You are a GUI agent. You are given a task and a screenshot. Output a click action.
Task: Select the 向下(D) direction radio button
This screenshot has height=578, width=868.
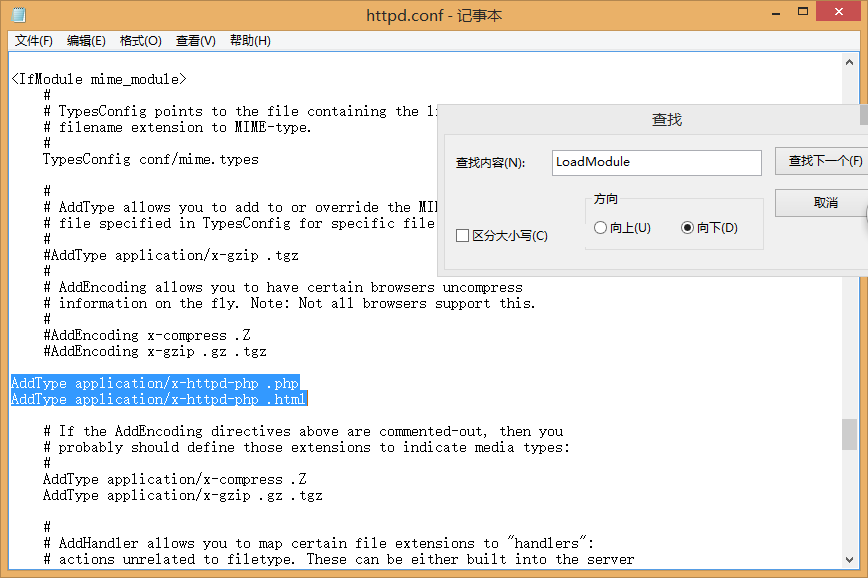tap(687, 228)
